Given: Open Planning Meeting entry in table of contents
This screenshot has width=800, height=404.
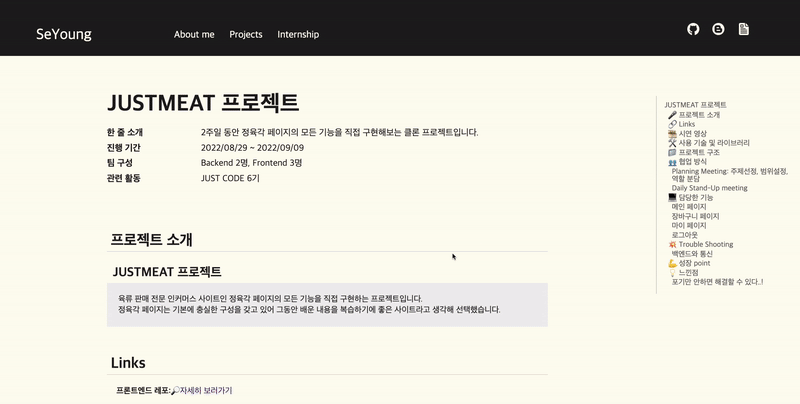Looking at the screenshot, I should point(730,175).
